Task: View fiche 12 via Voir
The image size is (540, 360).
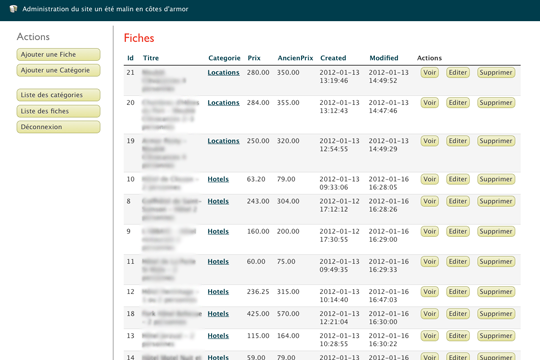Action: [x=429, y=292]
